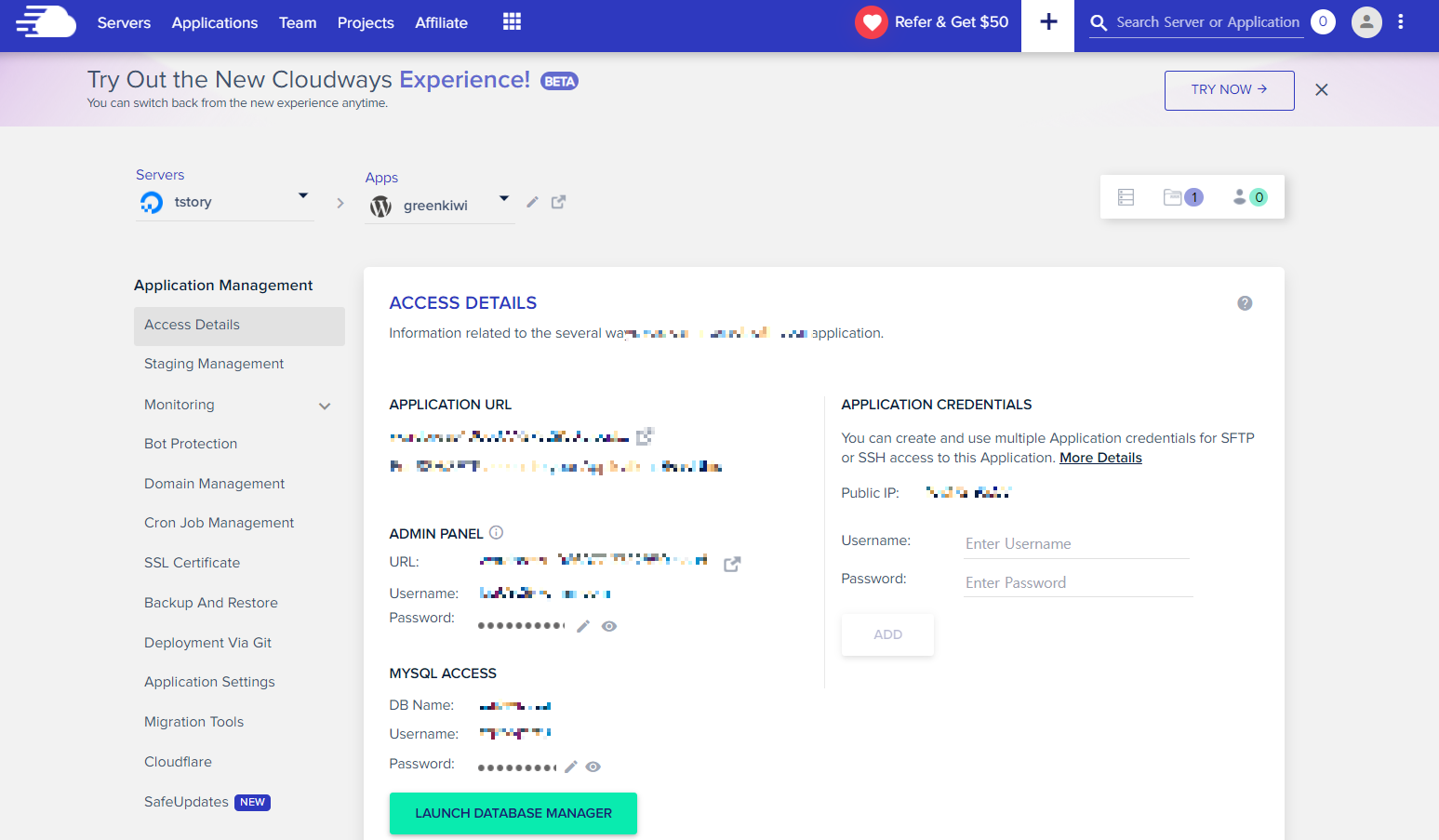Select Cron Job Management
Screen dimensions: 1439x840
point(219,523)
